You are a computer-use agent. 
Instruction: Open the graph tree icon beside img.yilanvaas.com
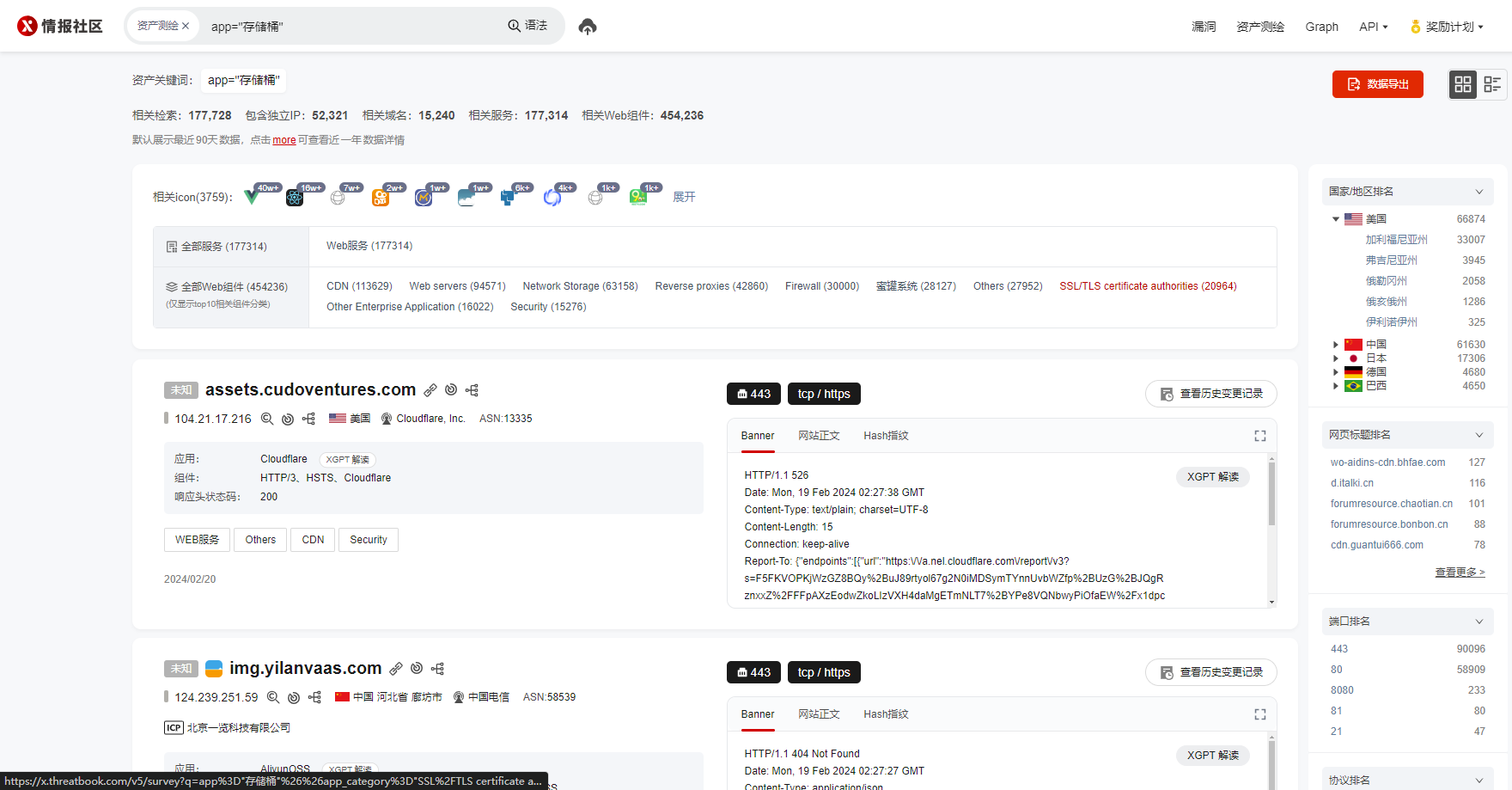pyautogui.click(x=437, y=669)
